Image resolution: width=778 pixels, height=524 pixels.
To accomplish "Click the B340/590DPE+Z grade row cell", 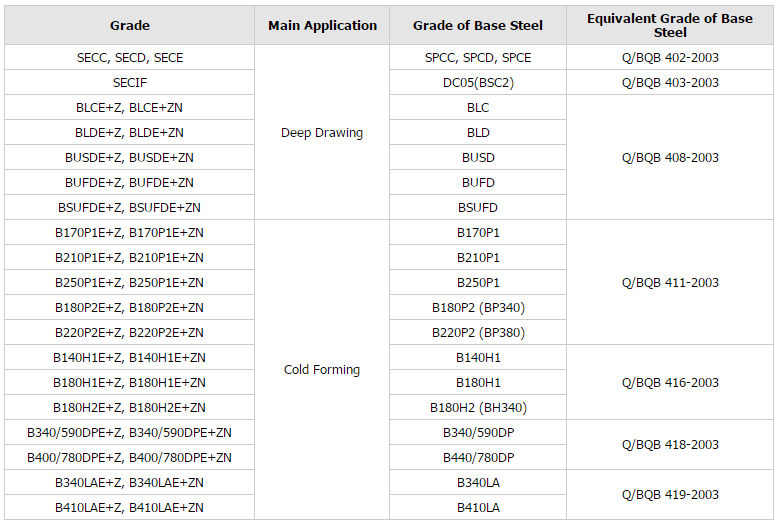I will click(130, 433).
